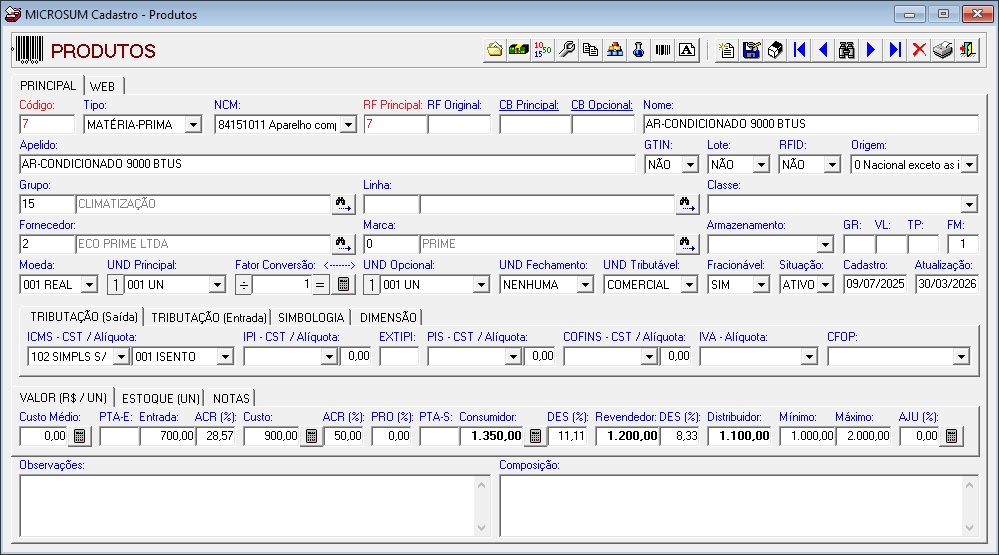Expand the NCM dropdown

tap(348, 124)
